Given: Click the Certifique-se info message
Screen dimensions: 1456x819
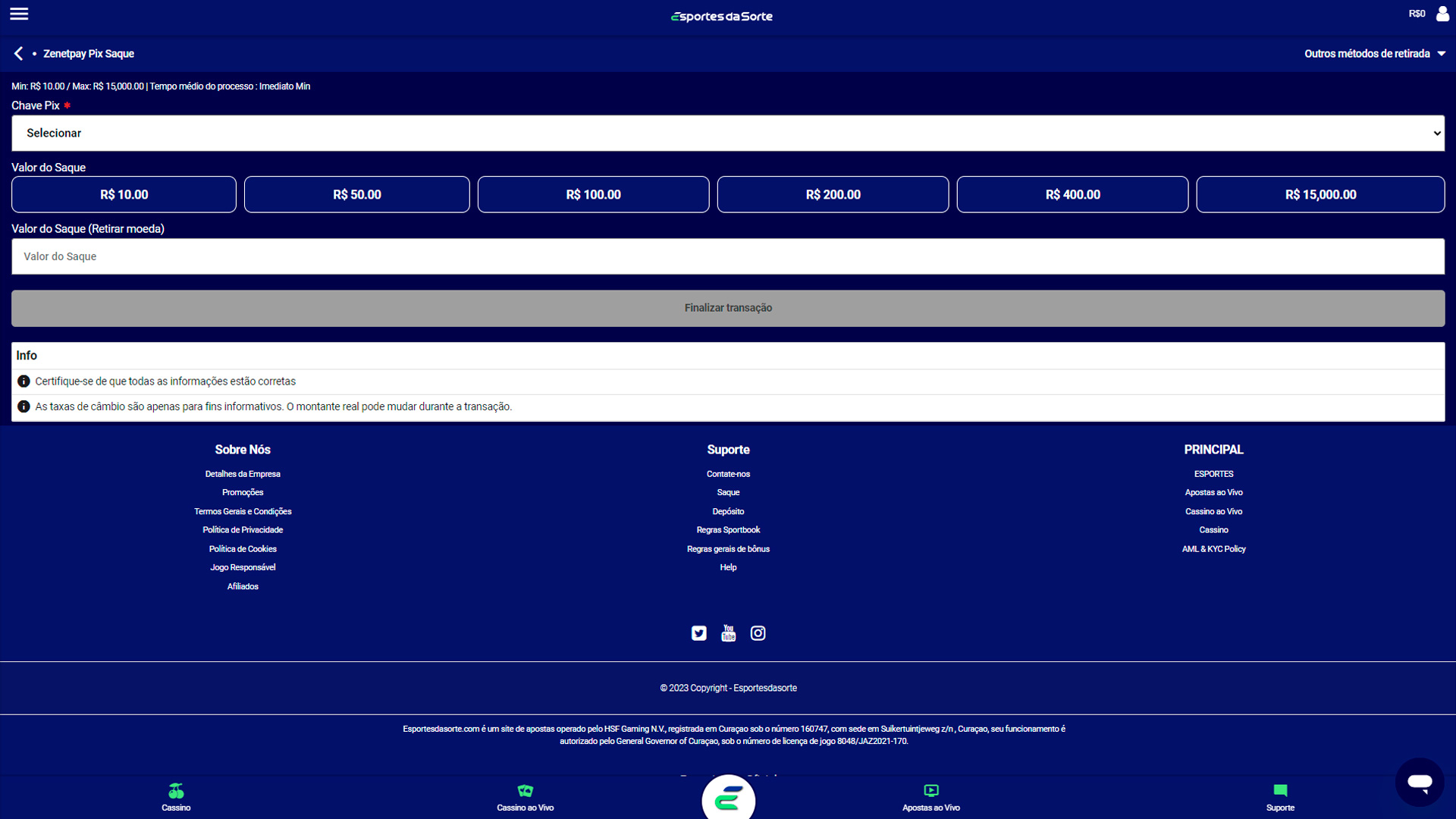Looking at the screenshot, I should click(x=165, y=381).
